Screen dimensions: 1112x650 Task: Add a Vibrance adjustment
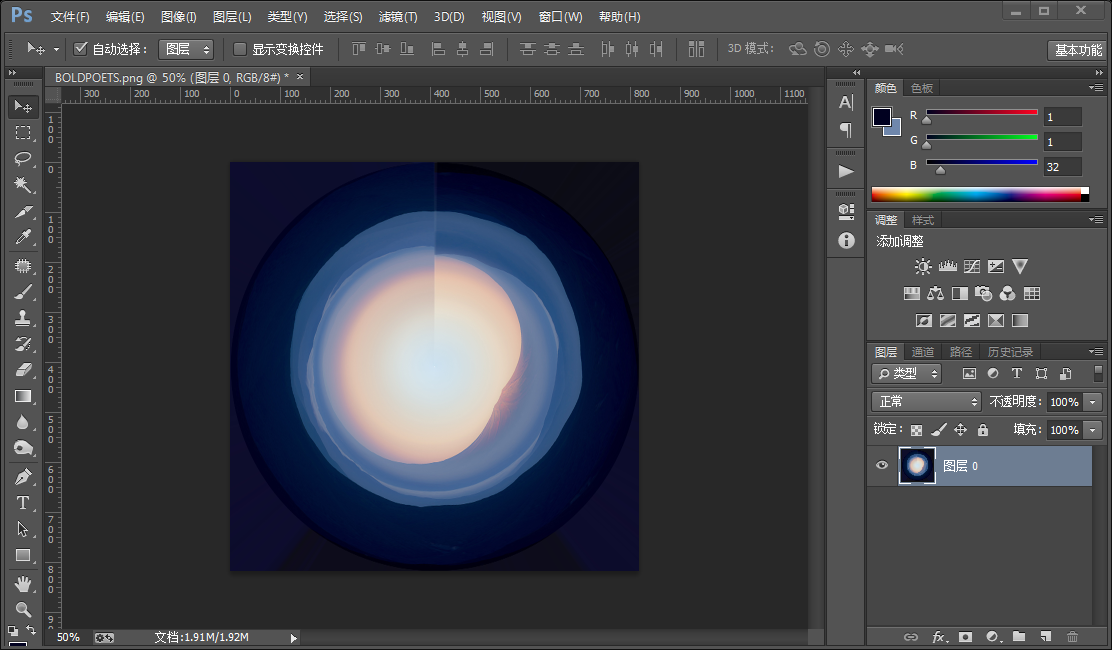click(x=1020, y=267)
